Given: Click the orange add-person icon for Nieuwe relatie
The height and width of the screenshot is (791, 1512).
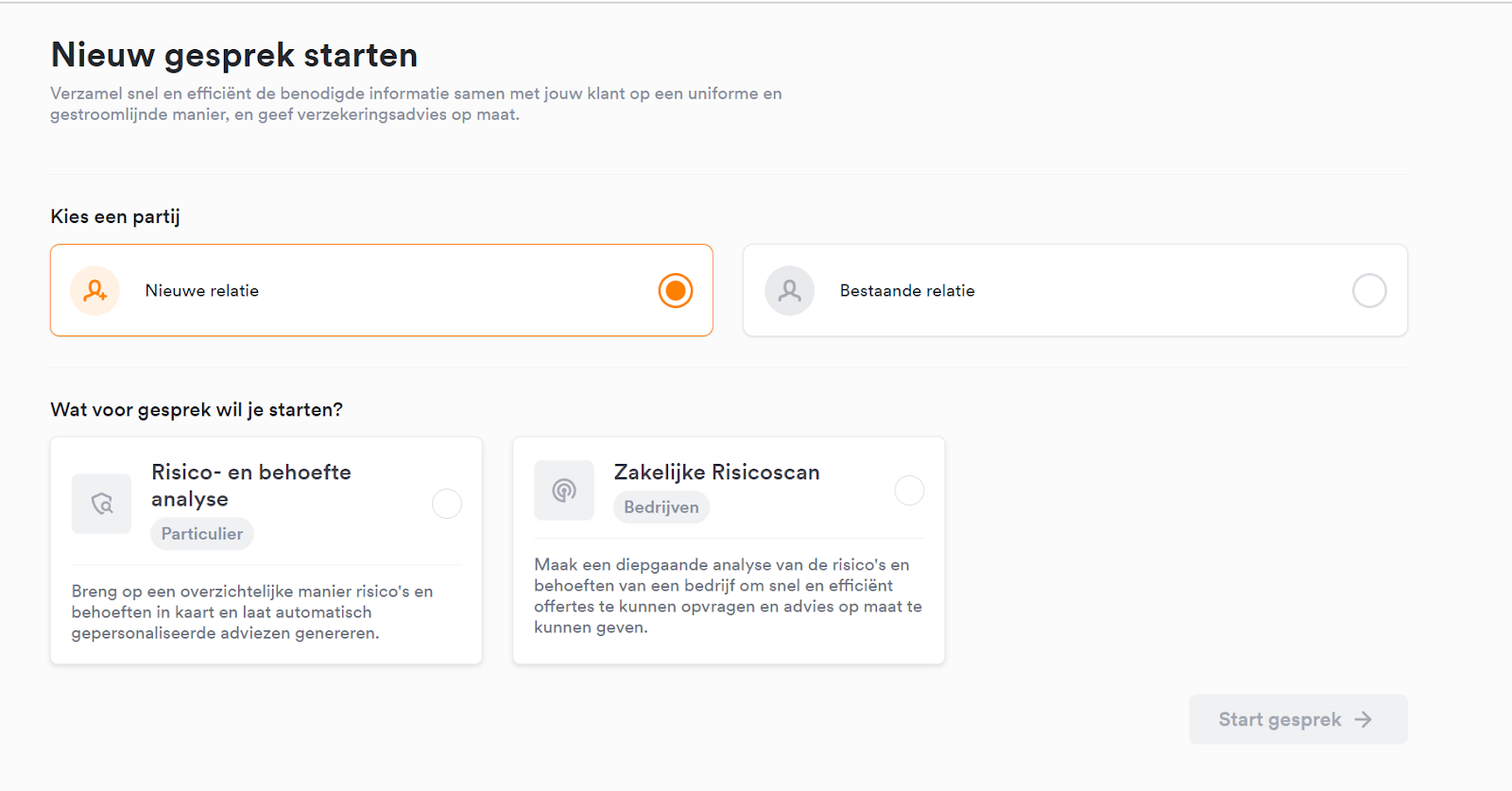Looking at the screenshot, I should (94, 290).
